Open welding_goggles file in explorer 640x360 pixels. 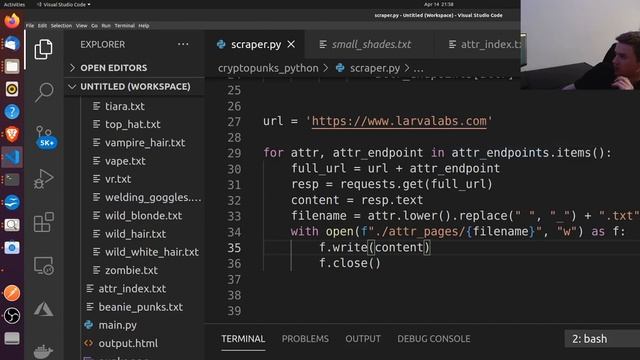click(153, 197)
